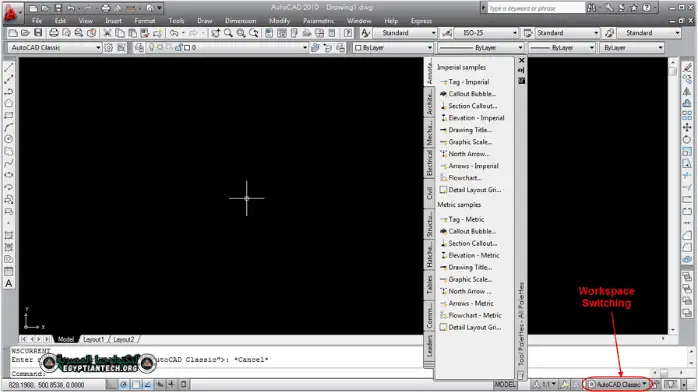This screenshot has width=698, height=392.
Task: Select the Multiline Text tool icon
Action: [x=8, y=283]
